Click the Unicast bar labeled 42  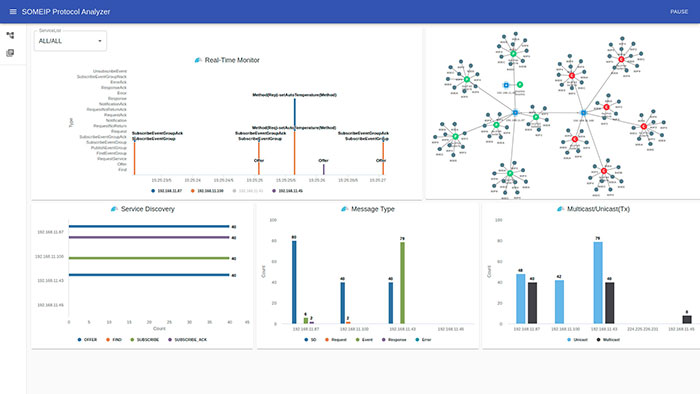coord(559,302)
